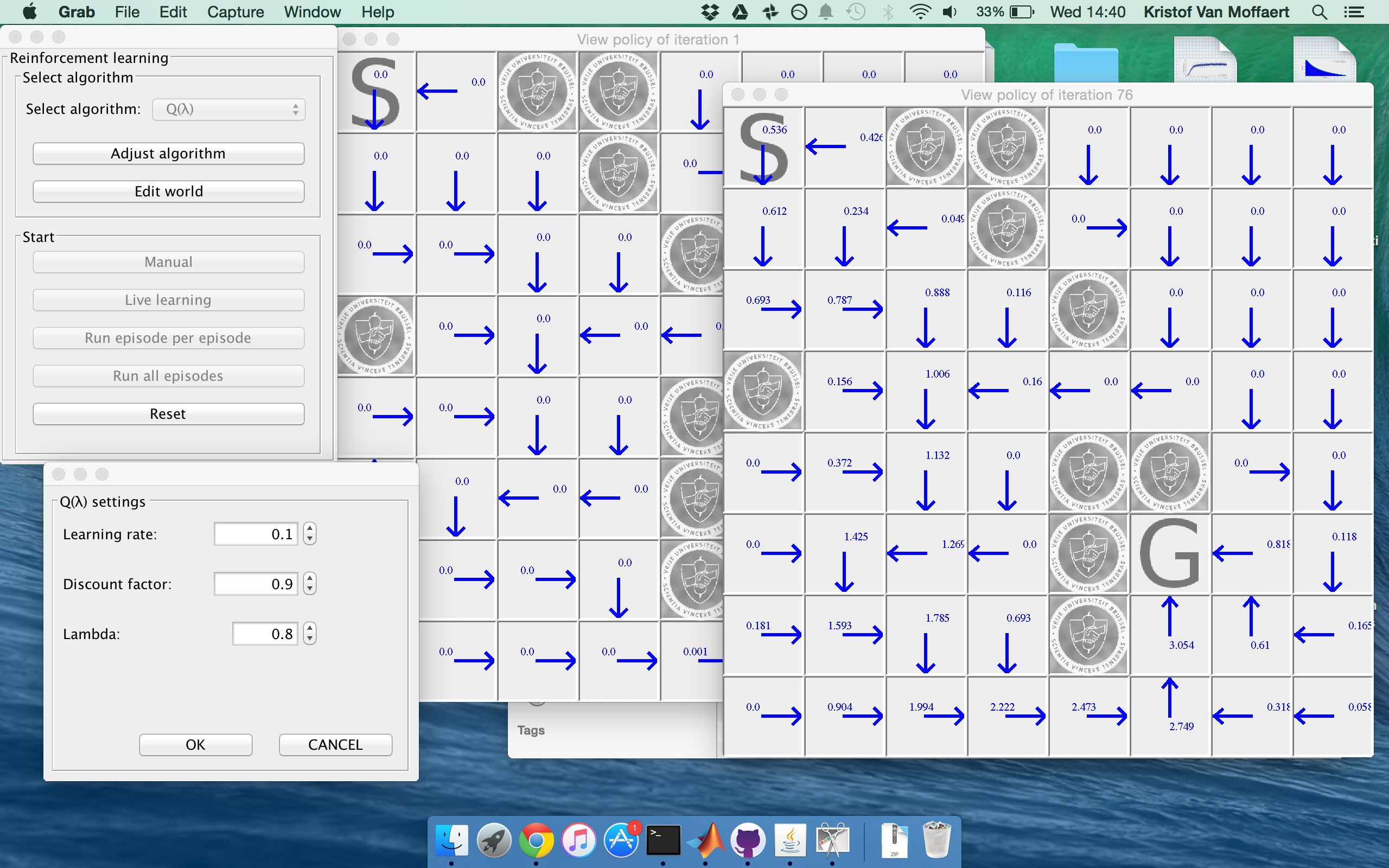Viewport: 1389px width, 868px height.
Task: Open the Window menu in menu bar
Action: 312,12
